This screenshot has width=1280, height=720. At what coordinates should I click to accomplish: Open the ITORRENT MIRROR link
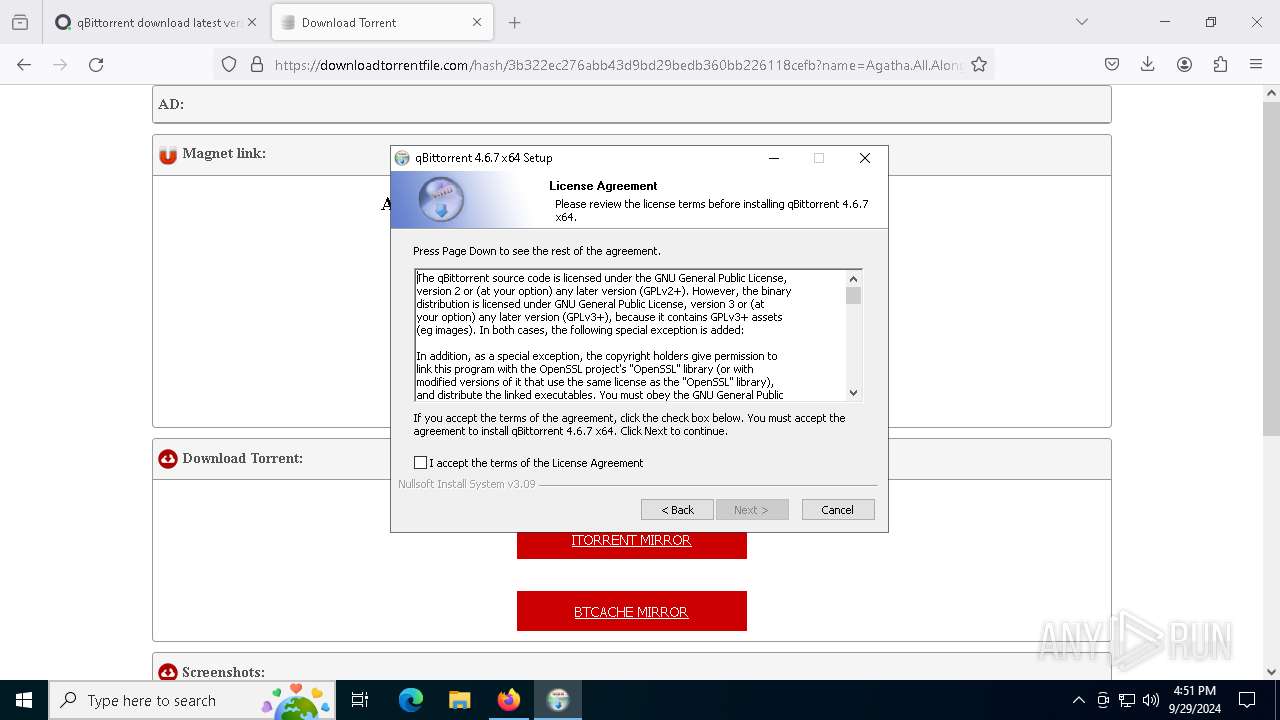pyautogui.click(x=631, y=540)
